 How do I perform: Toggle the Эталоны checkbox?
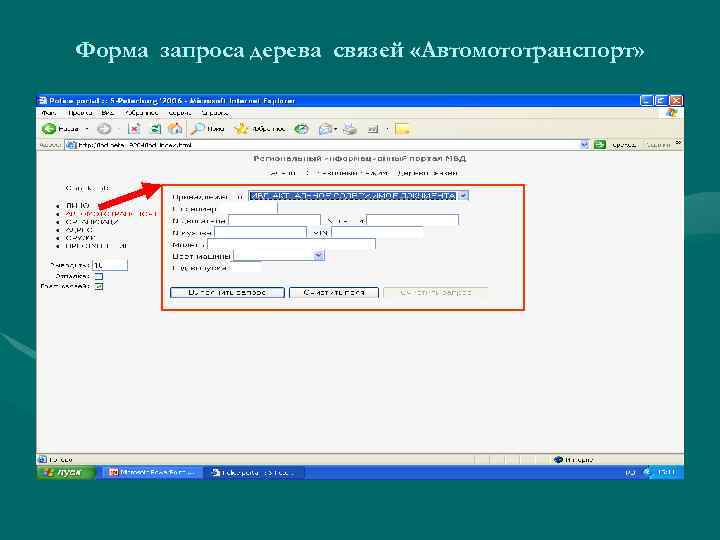[99, 276]
